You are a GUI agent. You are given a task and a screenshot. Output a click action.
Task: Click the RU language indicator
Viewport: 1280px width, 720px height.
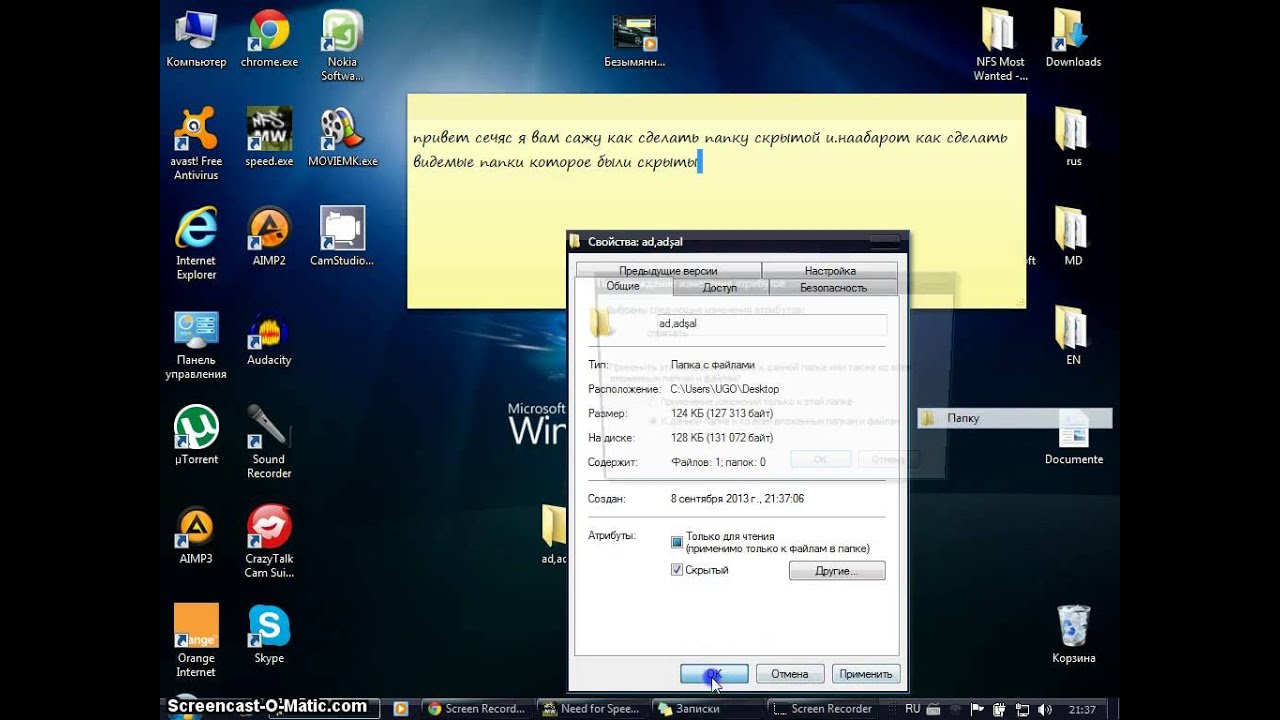point(912,709)
